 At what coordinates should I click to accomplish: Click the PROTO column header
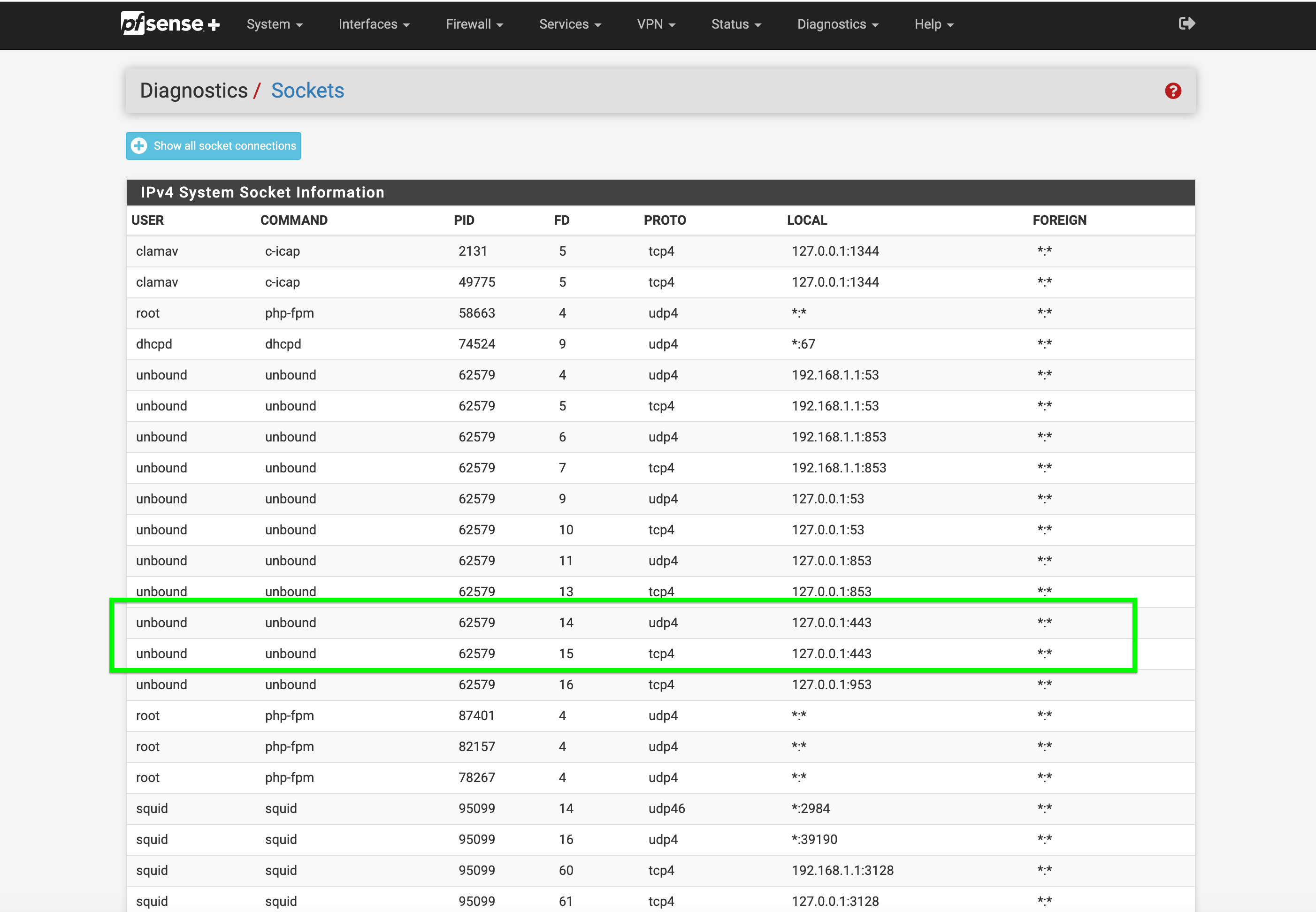click(664, 220)
